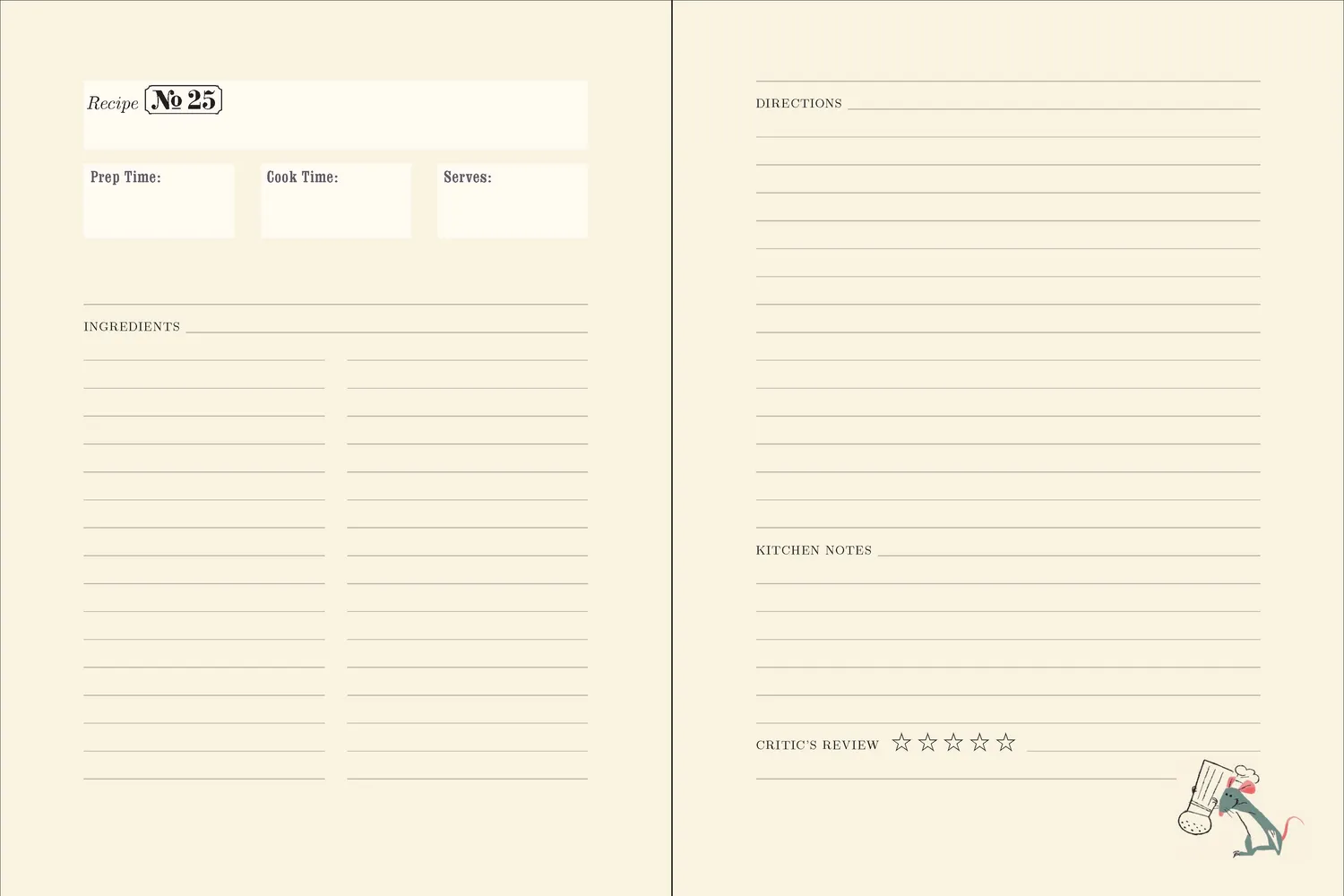This screenshot has height=896, width=1344.
Task: Pick the fifth Critic's Review star
Action: [1005, 742]
